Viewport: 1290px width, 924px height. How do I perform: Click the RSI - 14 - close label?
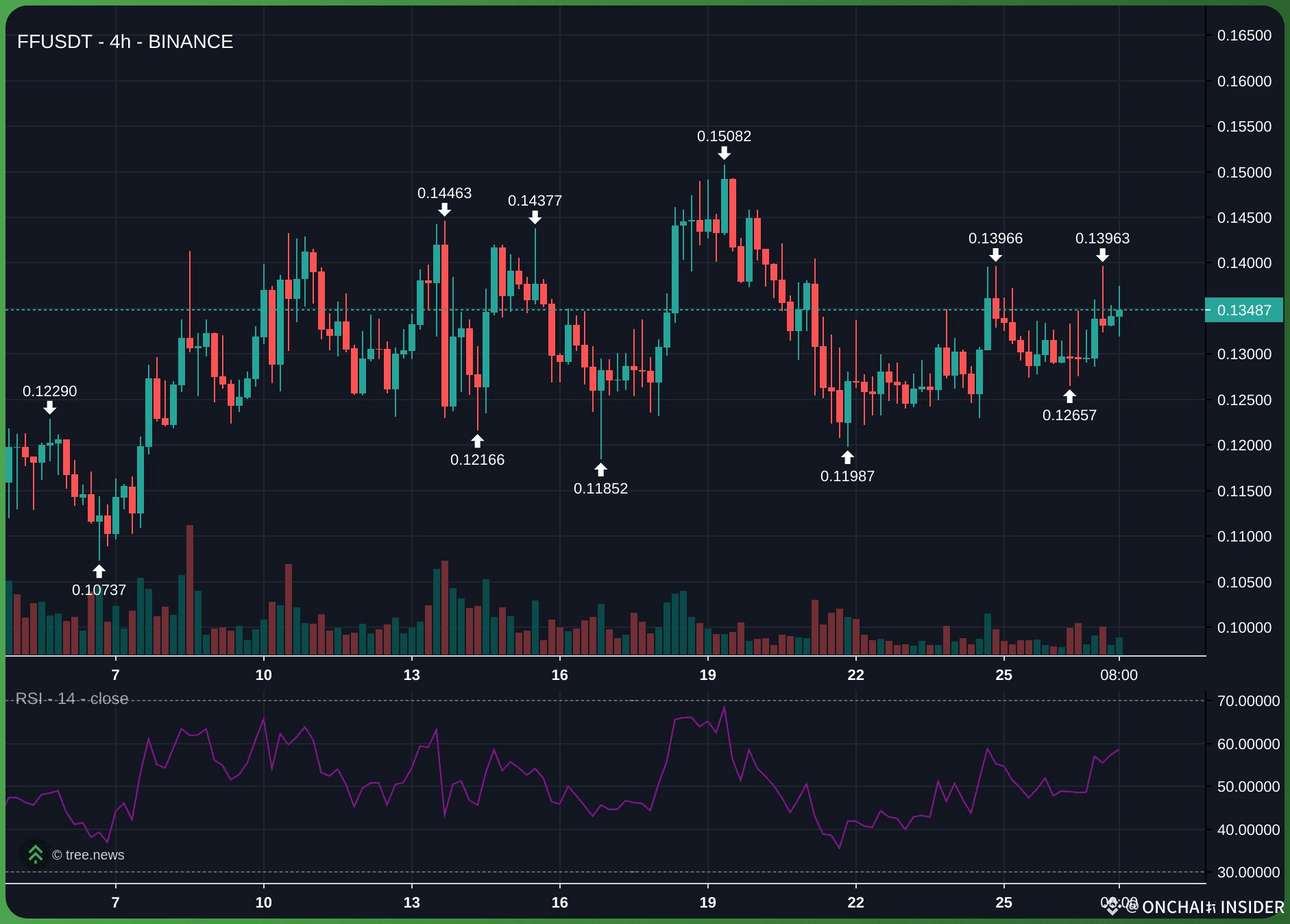(72, 698)
